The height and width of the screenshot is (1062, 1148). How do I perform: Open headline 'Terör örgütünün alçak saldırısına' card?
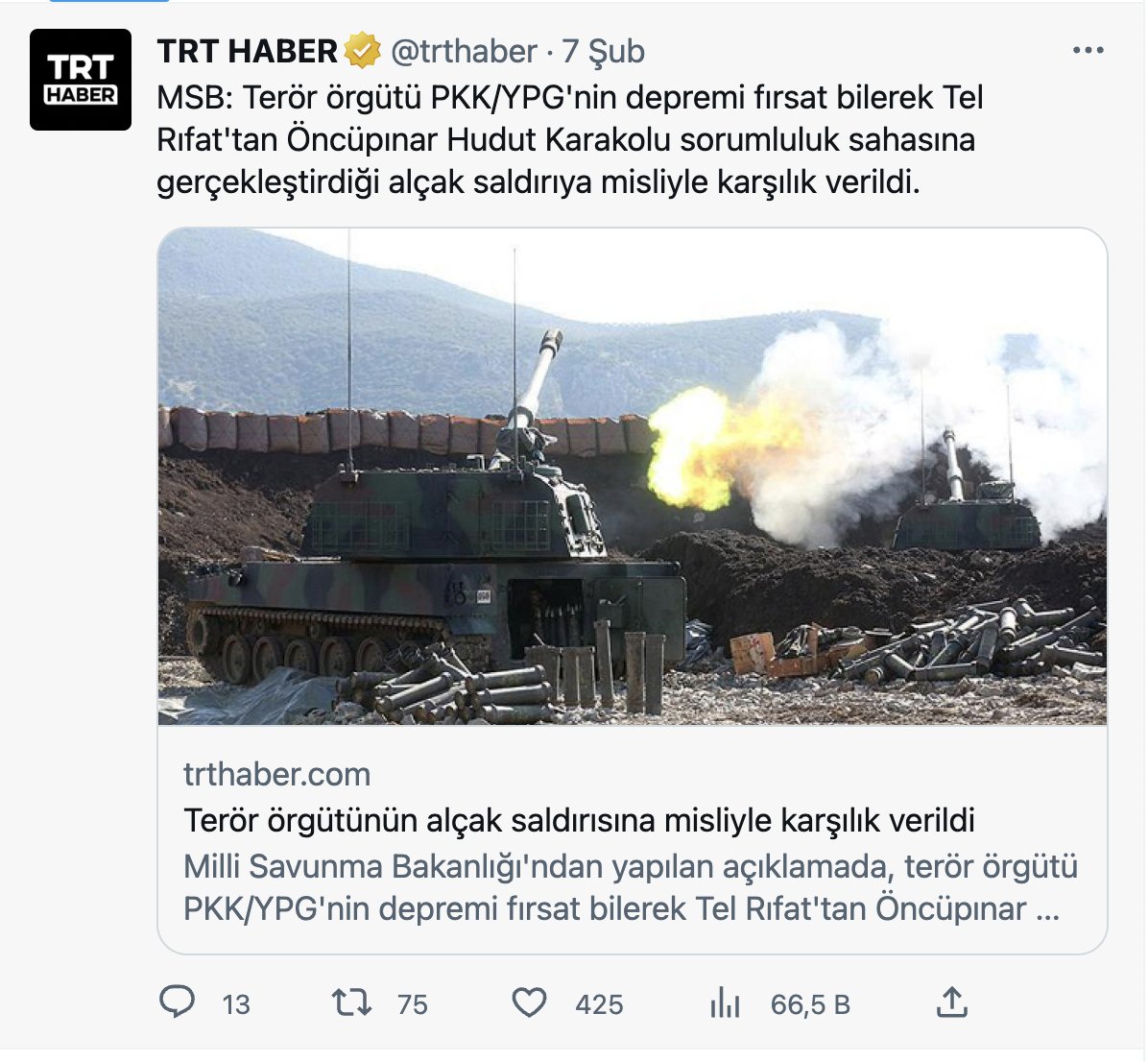[579, 820]
